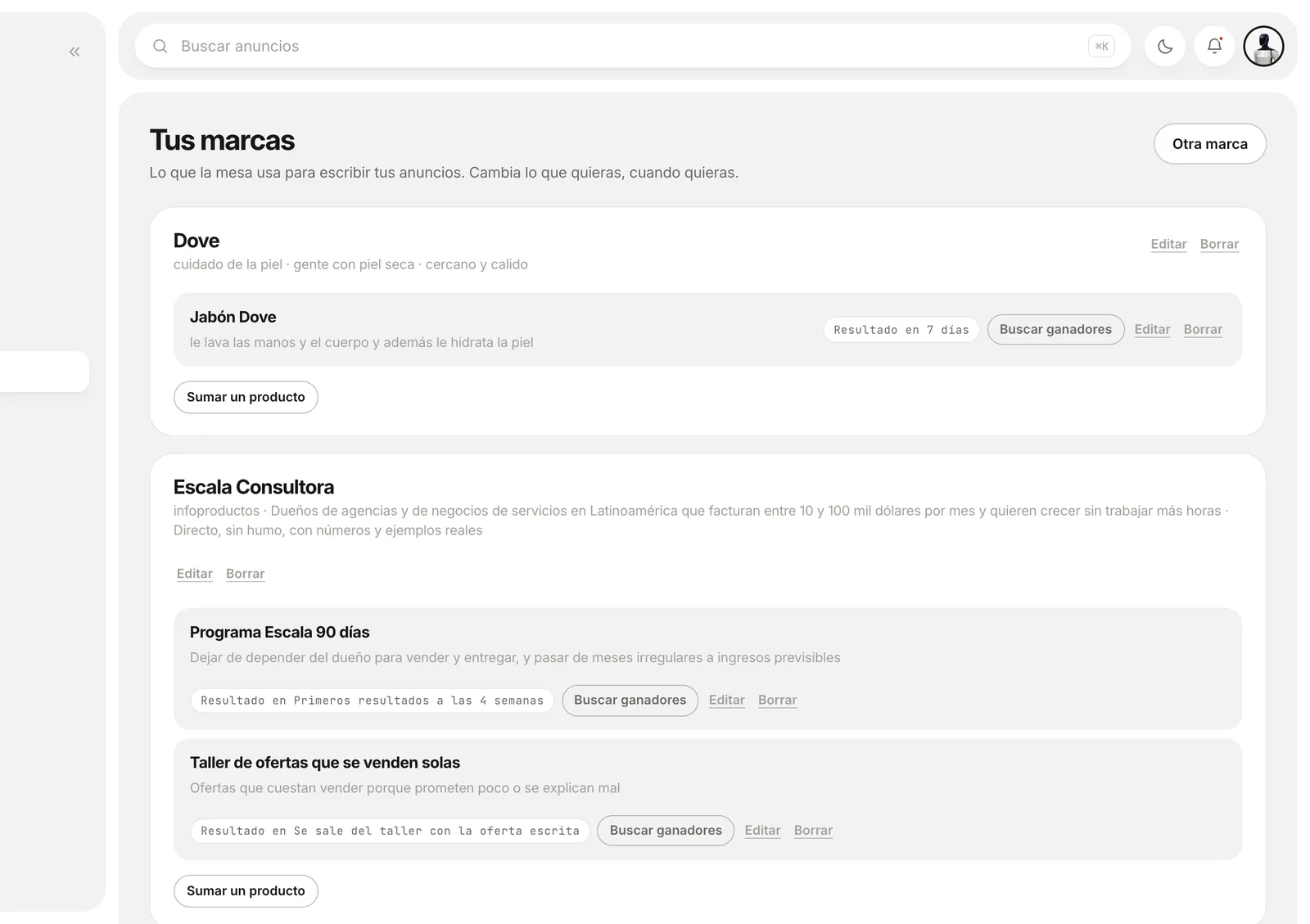Screen dimensions: 1310x924
Task: Click the Programa Escala 90 días title
Action: click(x=279, y=632)
